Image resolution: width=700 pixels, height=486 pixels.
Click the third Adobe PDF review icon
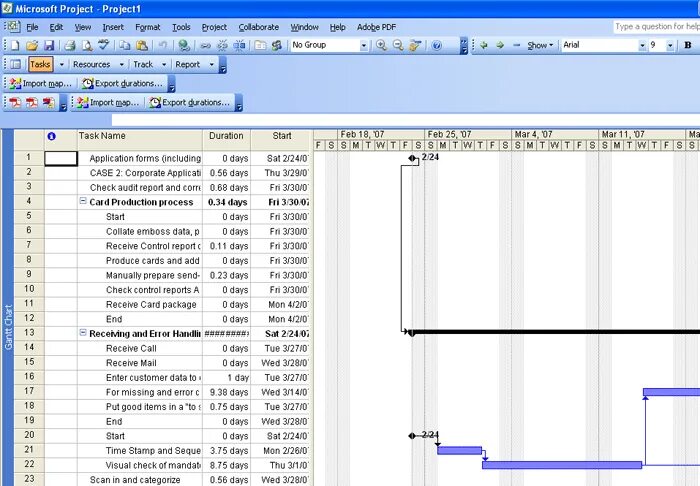click(x=48, y=103)
